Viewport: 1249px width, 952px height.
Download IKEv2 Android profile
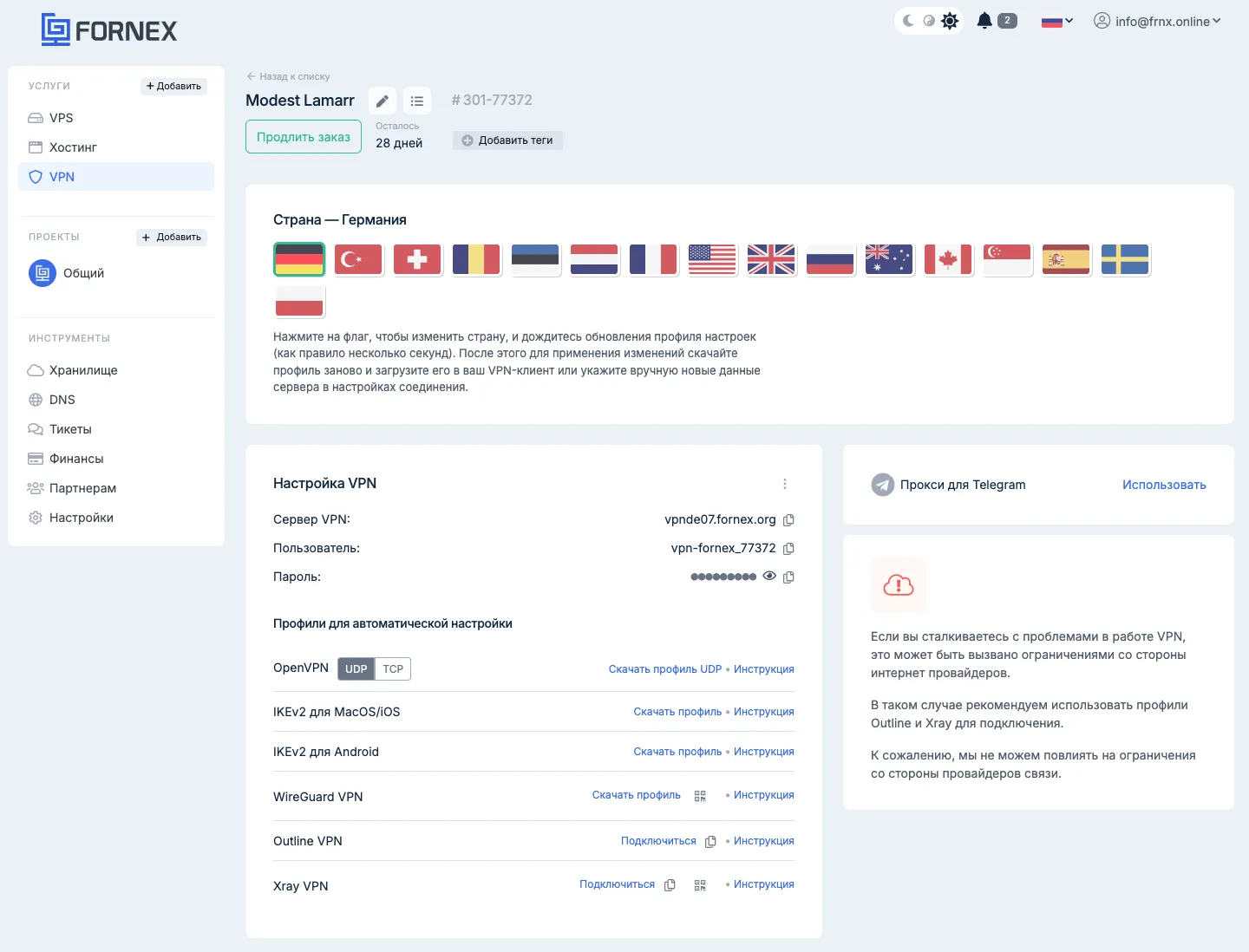click(x=677, y=752)
